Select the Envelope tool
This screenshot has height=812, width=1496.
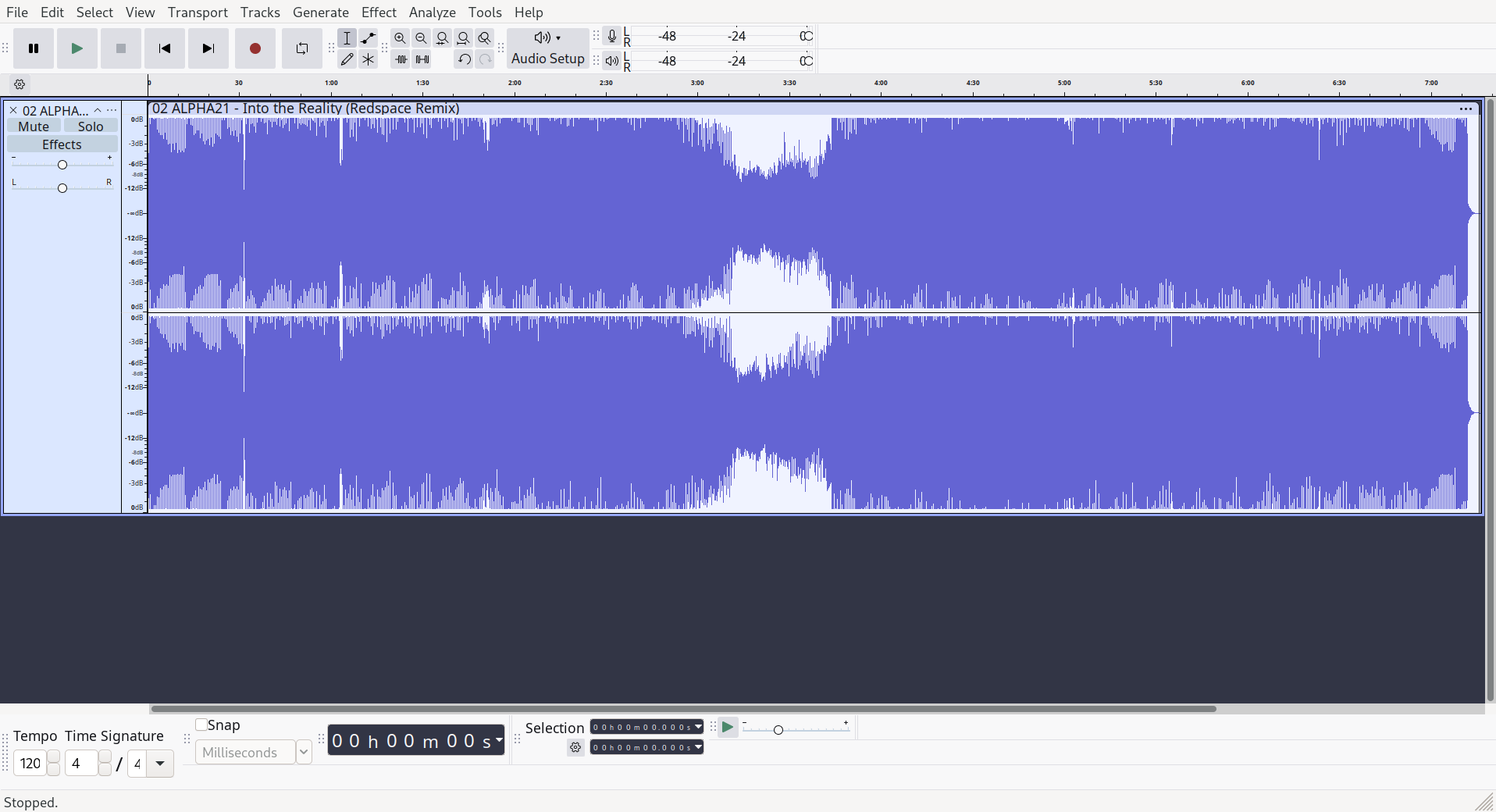coord(369,37)
